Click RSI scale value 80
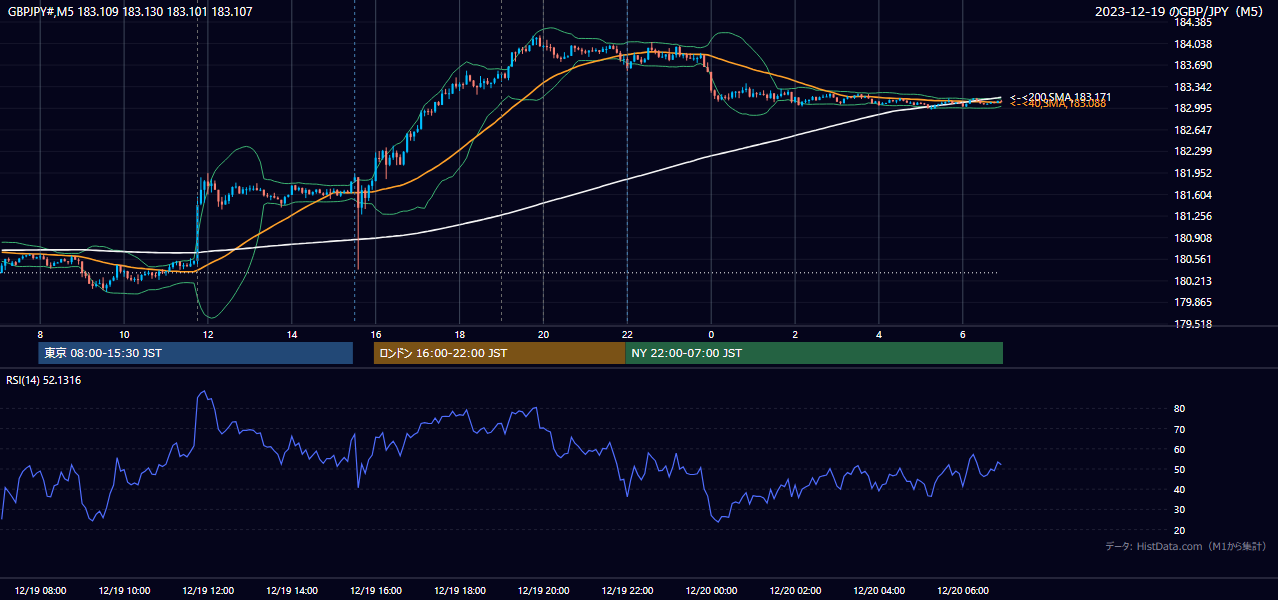 [1180, 409]
